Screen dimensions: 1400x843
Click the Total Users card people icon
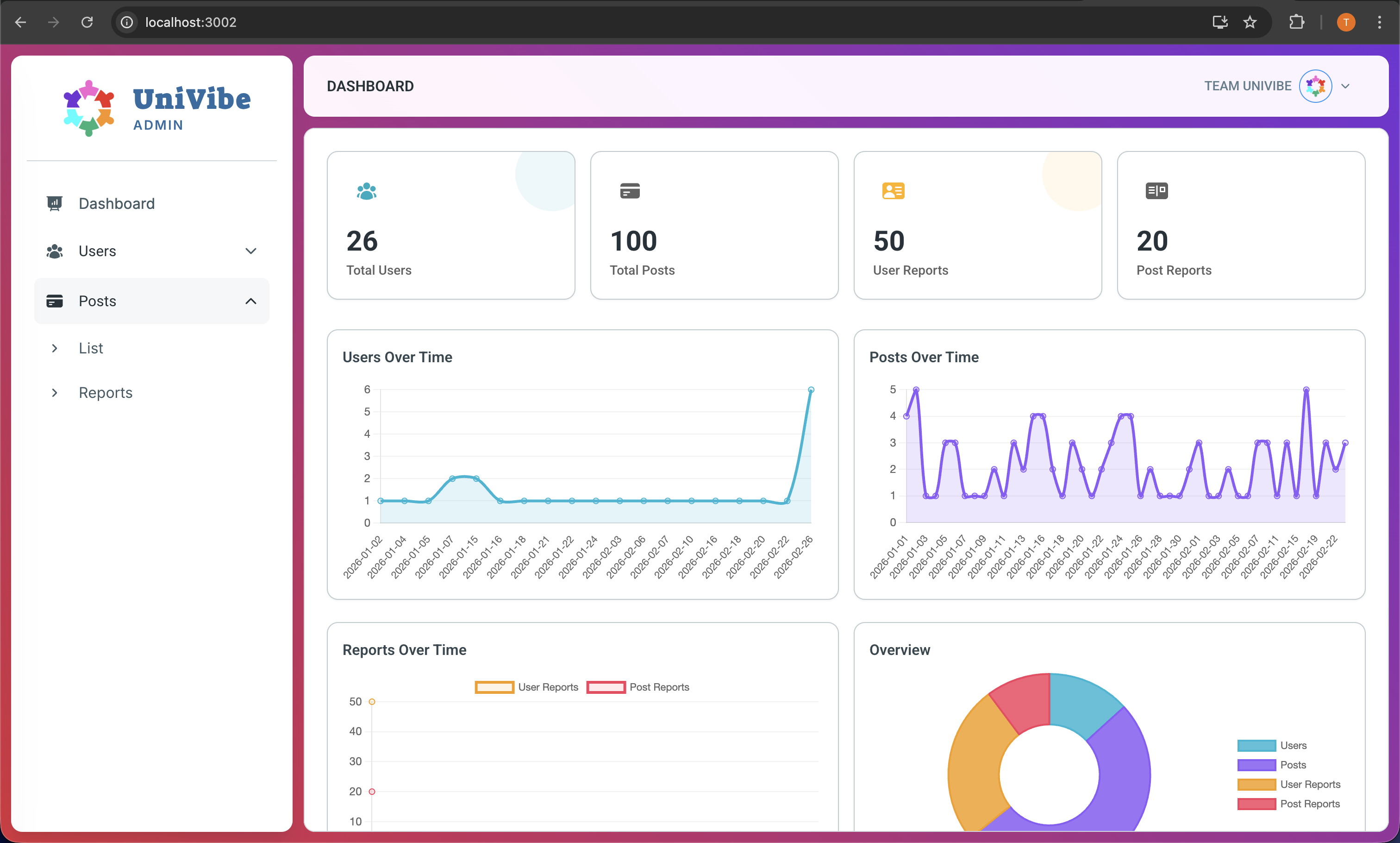pos(367,191)
